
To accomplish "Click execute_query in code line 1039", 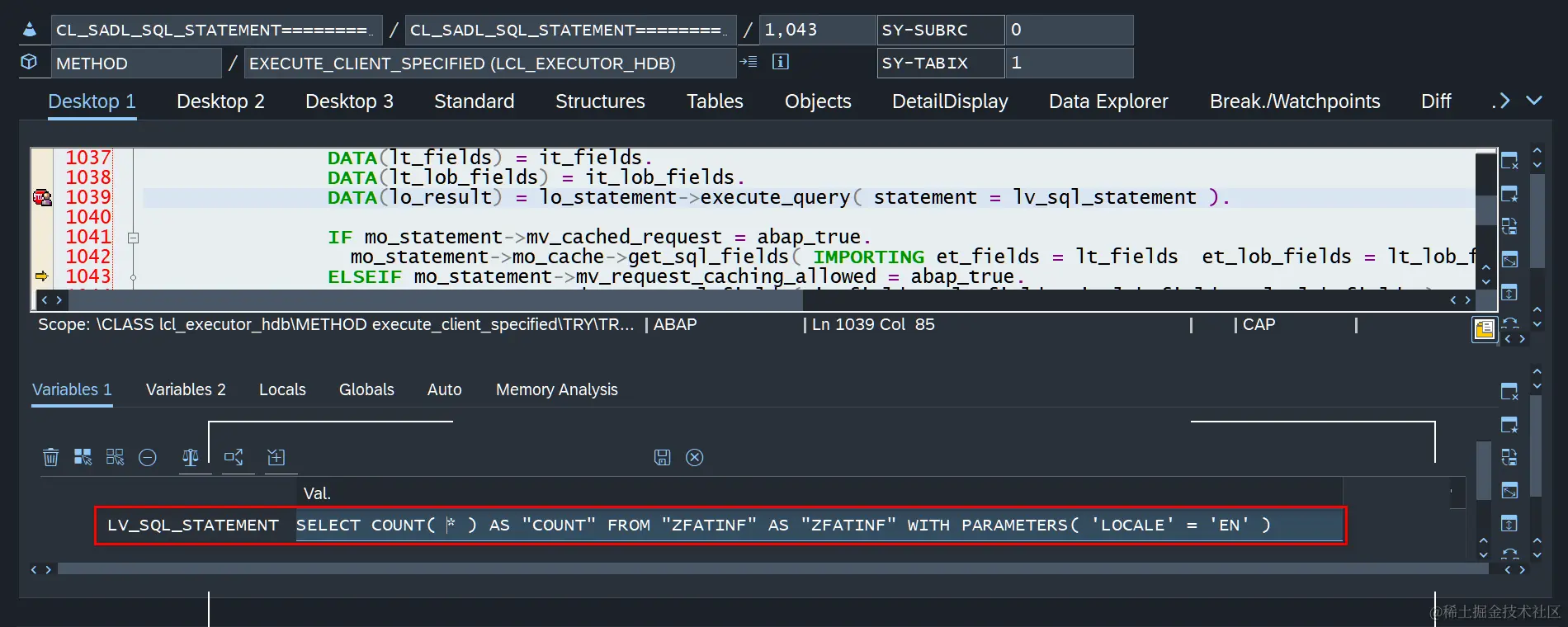I will 775,197.
